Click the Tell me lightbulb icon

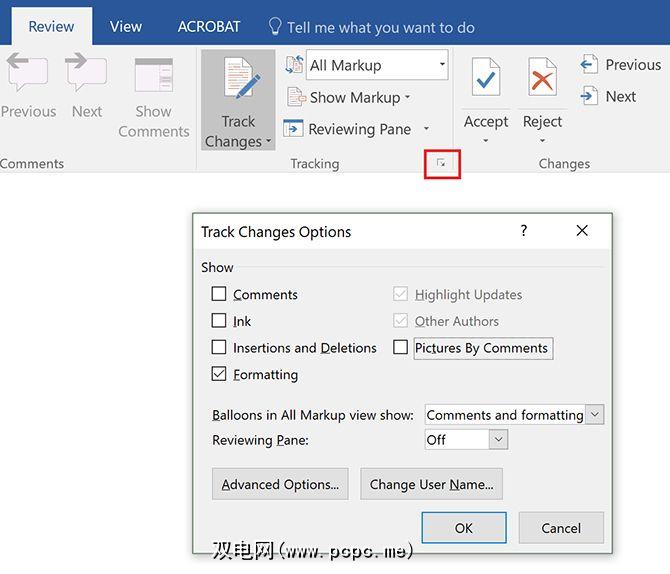point(275,26)
